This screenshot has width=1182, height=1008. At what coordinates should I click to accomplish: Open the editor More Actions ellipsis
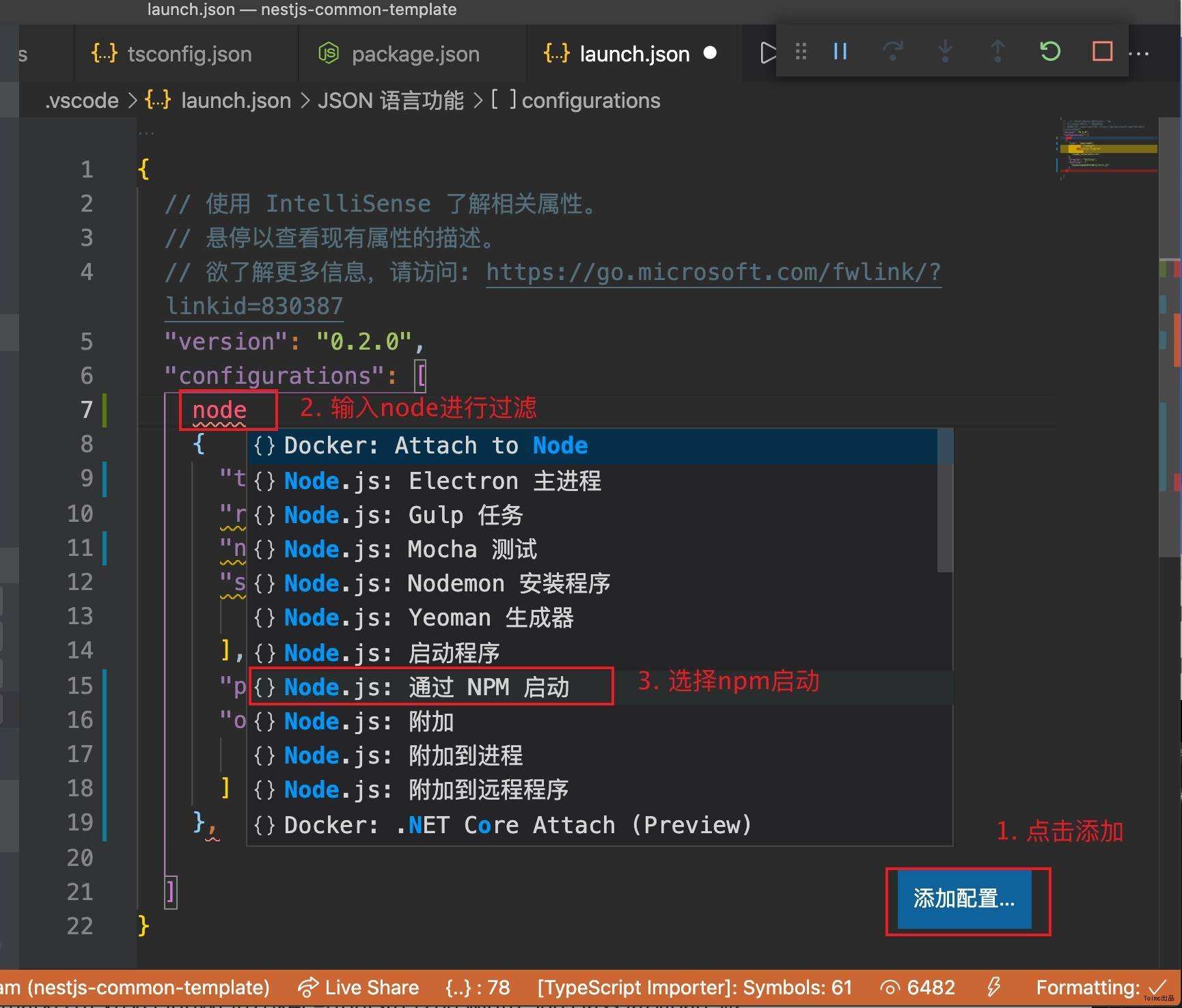(1139, 53)
